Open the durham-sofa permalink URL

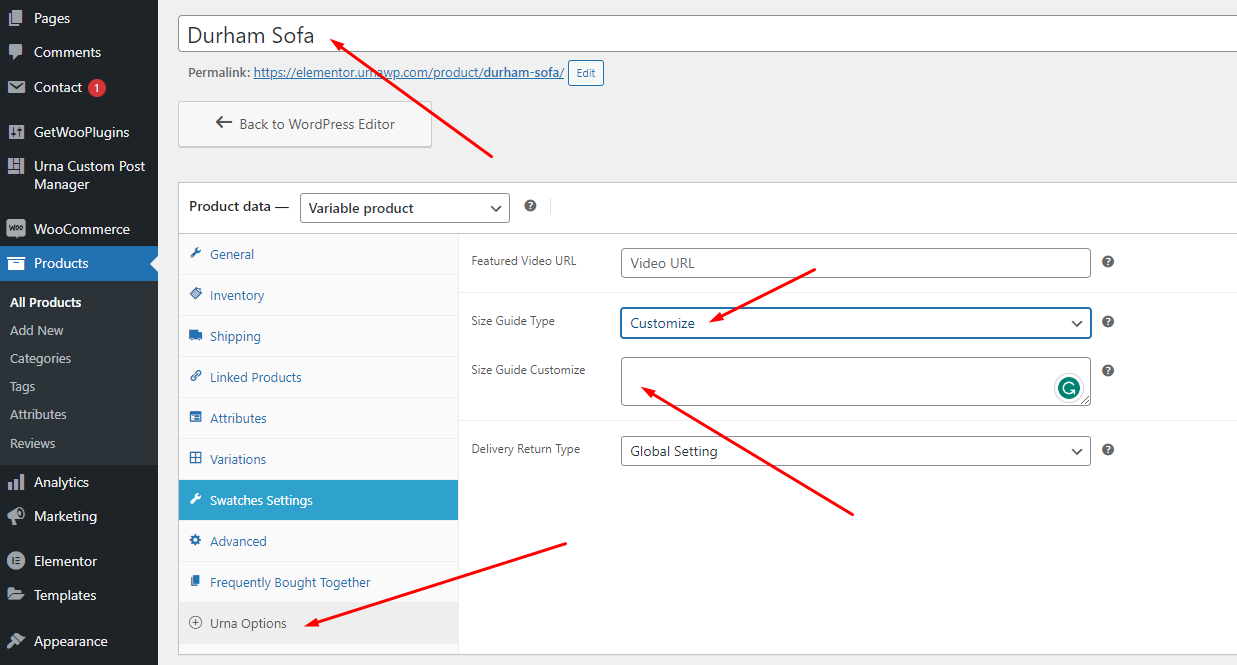409,73
